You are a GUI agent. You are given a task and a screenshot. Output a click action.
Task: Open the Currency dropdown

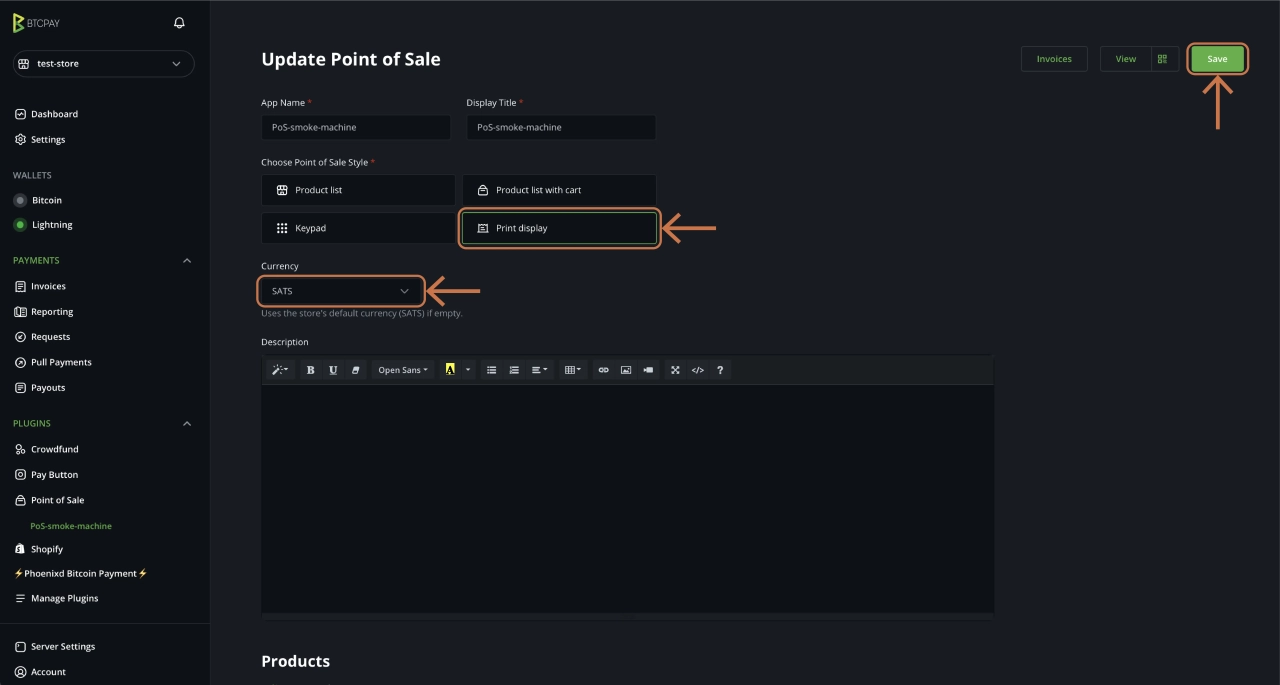[x=340, y=291]
